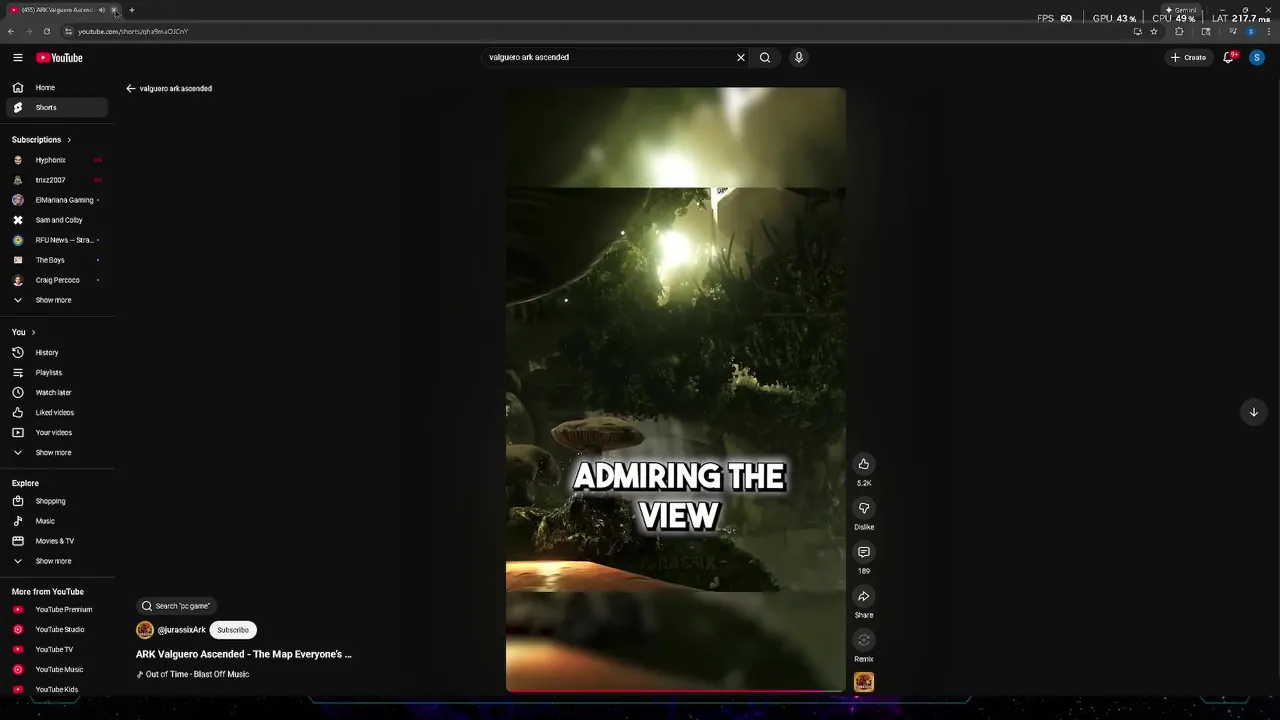Like the Short with thumbs up
1280x720 pixels.
point(864,464)
